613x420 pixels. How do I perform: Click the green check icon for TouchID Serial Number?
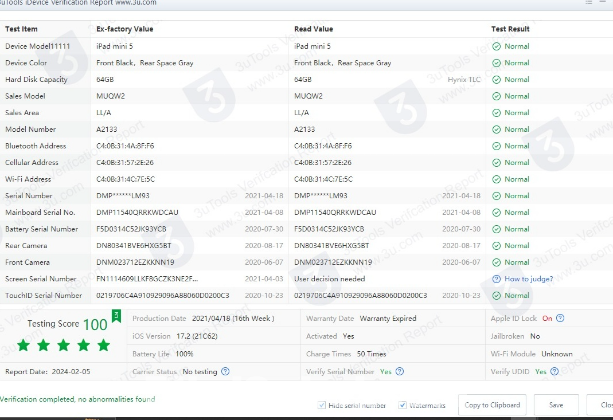(x=496, y=296)
